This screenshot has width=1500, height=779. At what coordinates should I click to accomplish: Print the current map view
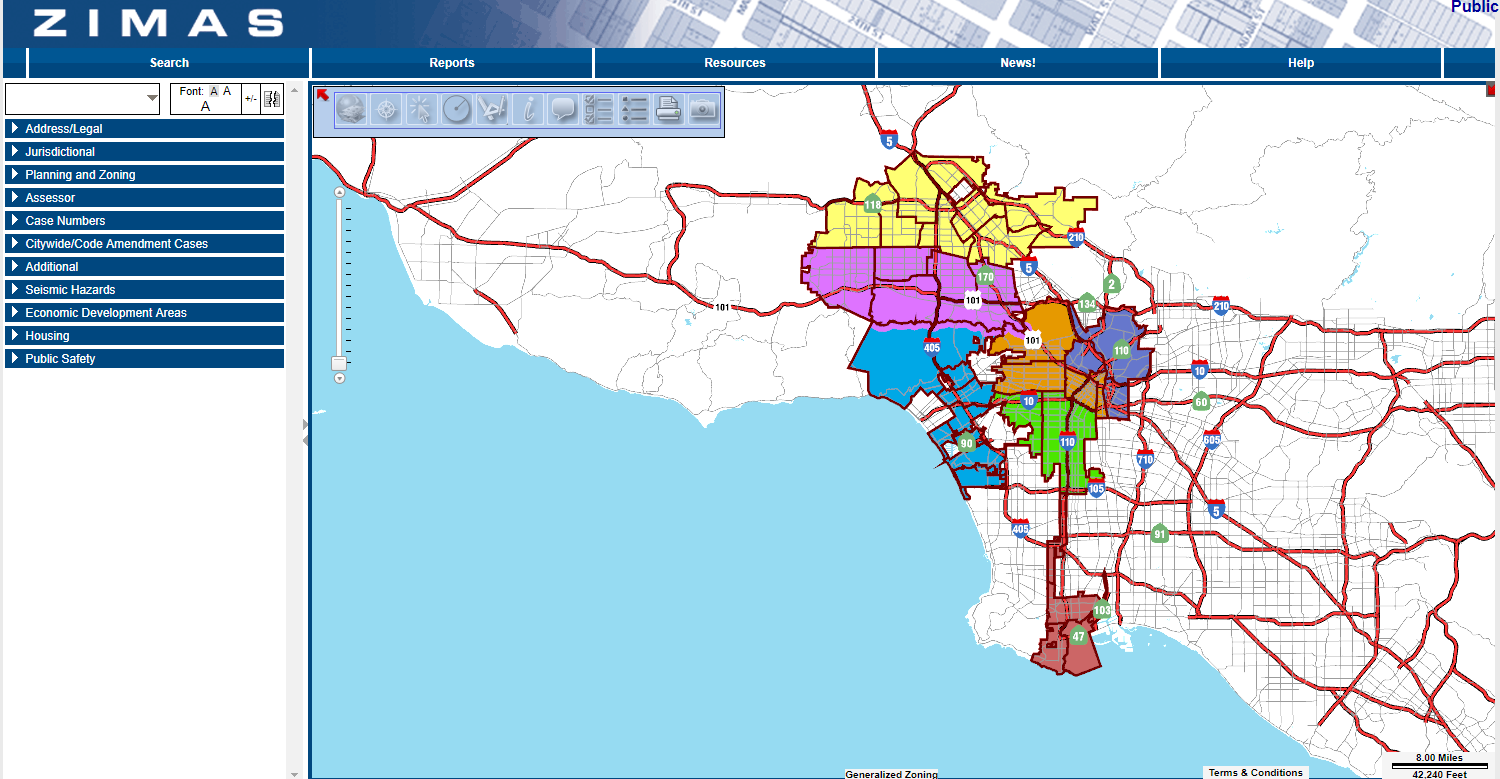(x=668, y=110)
